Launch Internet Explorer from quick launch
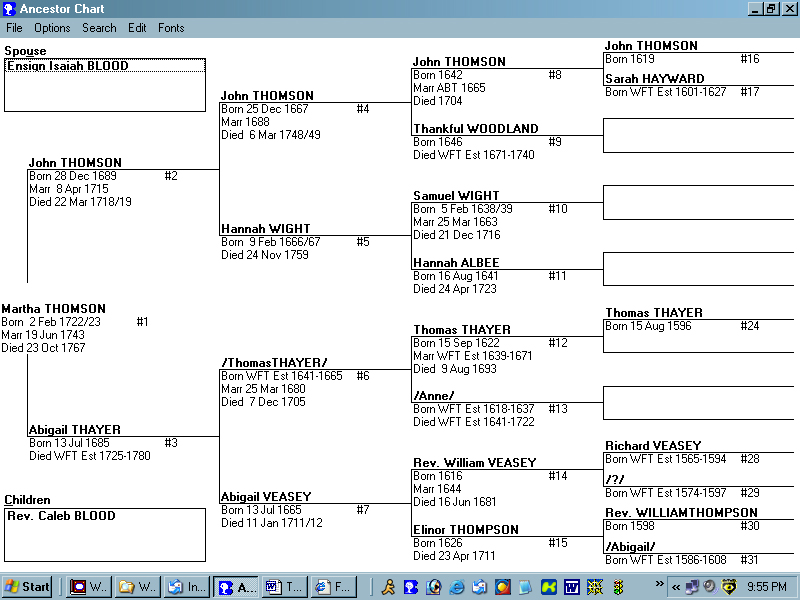Image resolution: width=800 pixels, height=600 pixels. click(457, 587)
